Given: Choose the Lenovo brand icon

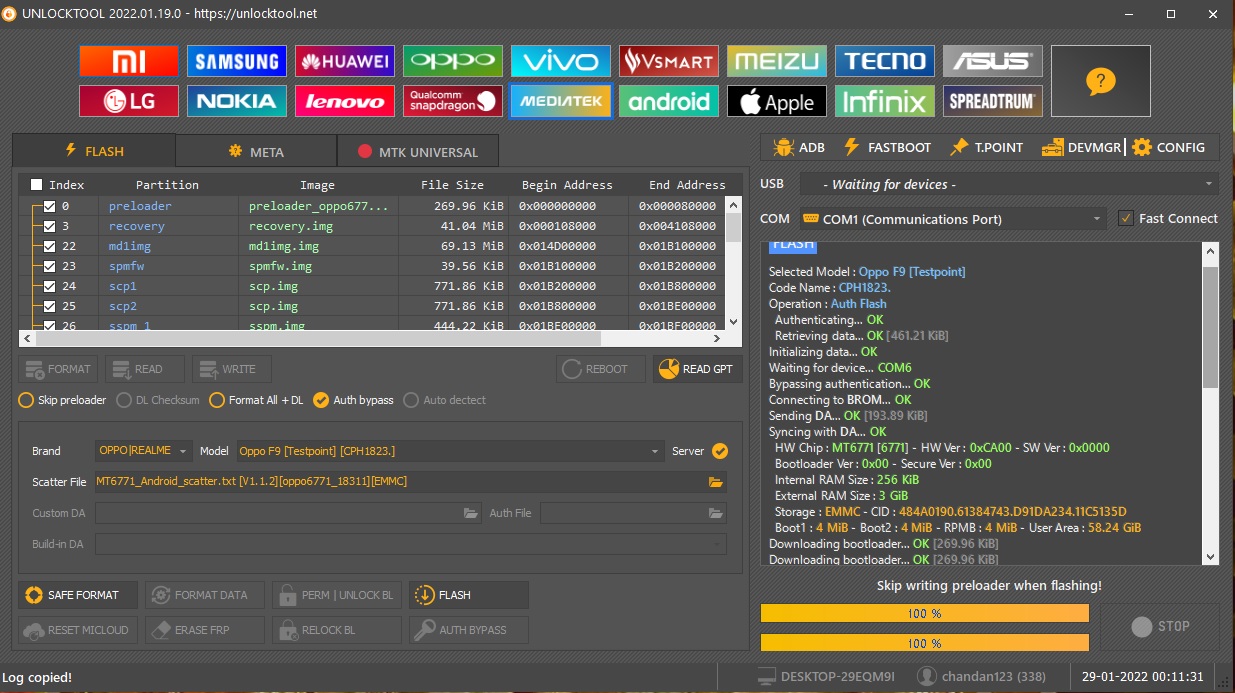Looking at the screenshot, I should tap(345, 101).
